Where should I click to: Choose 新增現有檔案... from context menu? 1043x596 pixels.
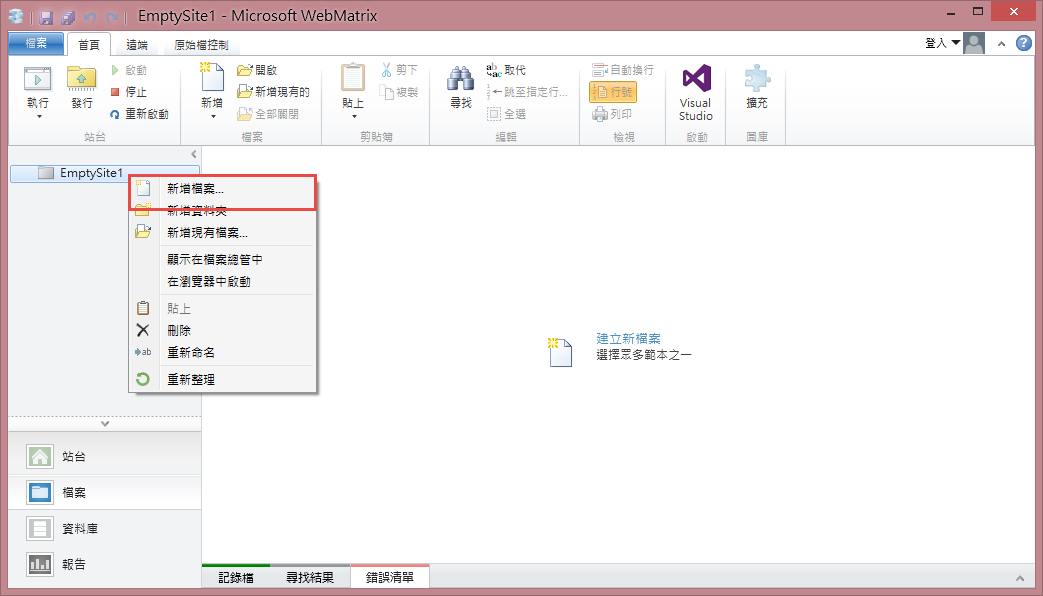pyautogui.click(x=222, y=233)
